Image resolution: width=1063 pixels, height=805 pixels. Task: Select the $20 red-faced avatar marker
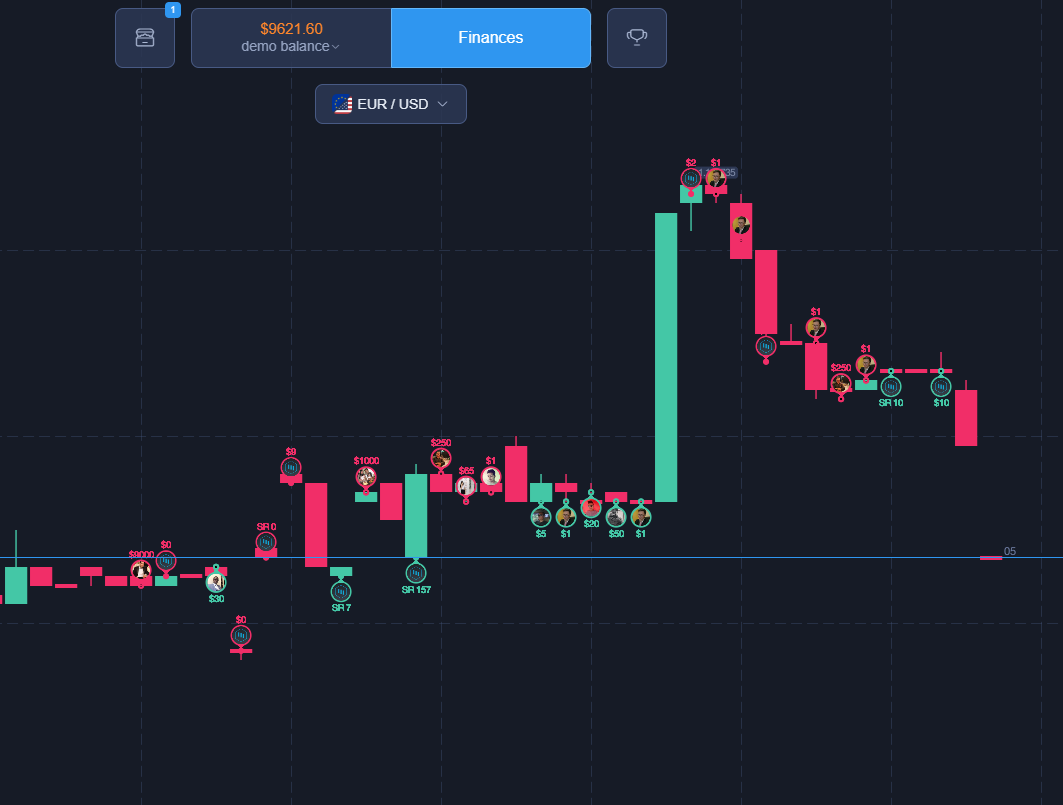click(591, 507)
